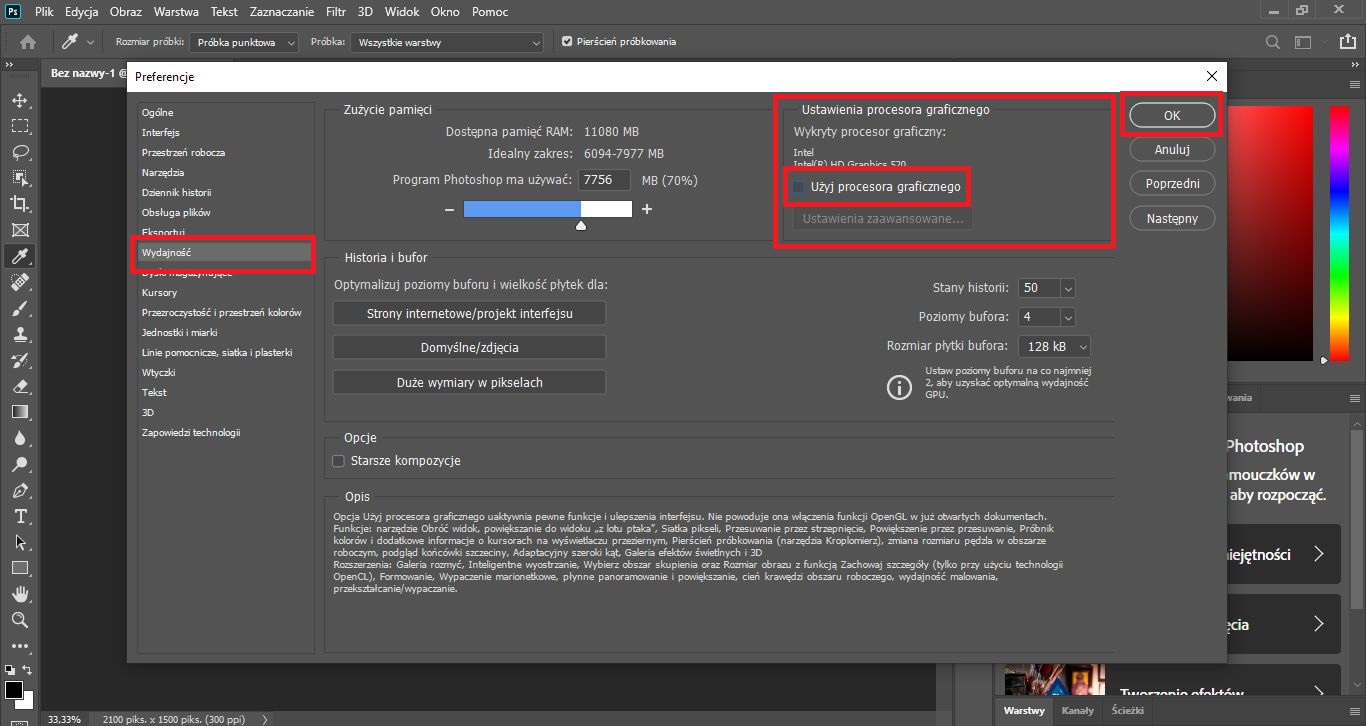Open the Color panel menu icon
Screen dimensions: 1366x726
click(1356, 87)
